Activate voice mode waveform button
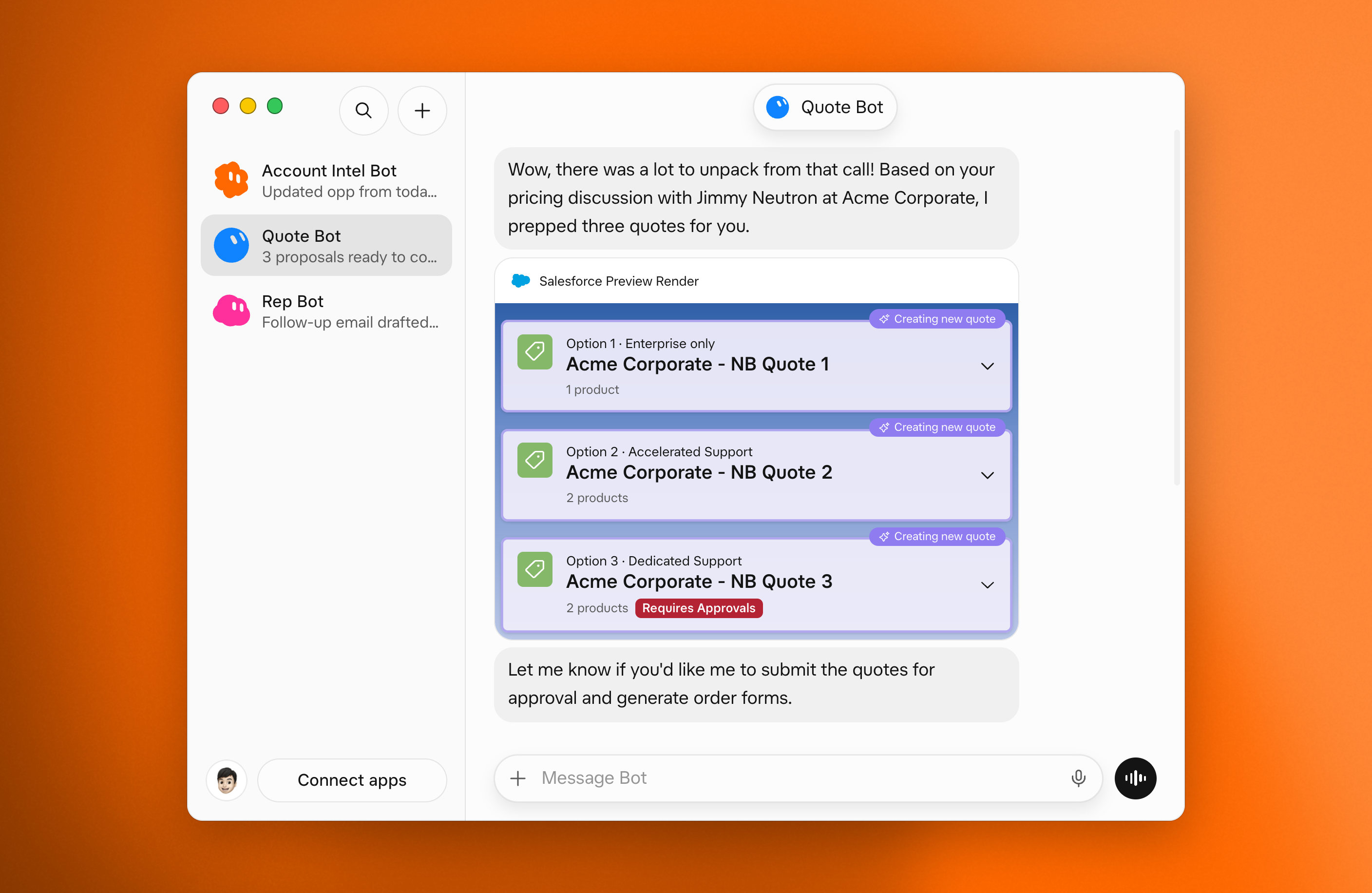 tap(1135, 778)
